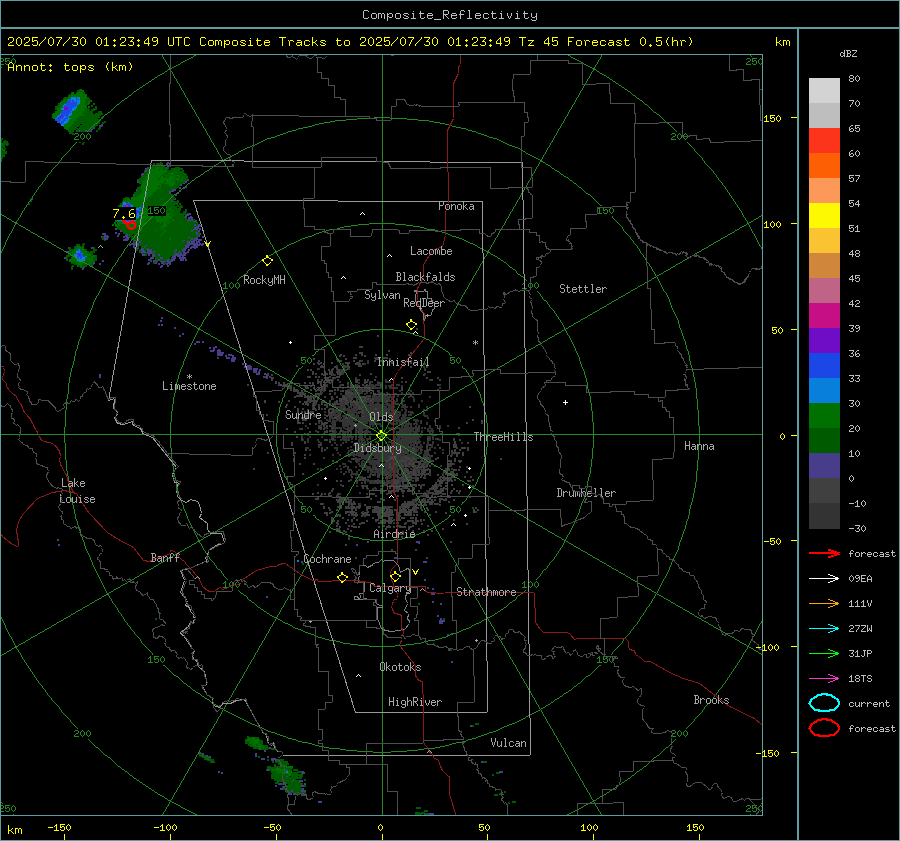Click the Ponoka city label
Viewport: 900px width, 841px height.
456,206
